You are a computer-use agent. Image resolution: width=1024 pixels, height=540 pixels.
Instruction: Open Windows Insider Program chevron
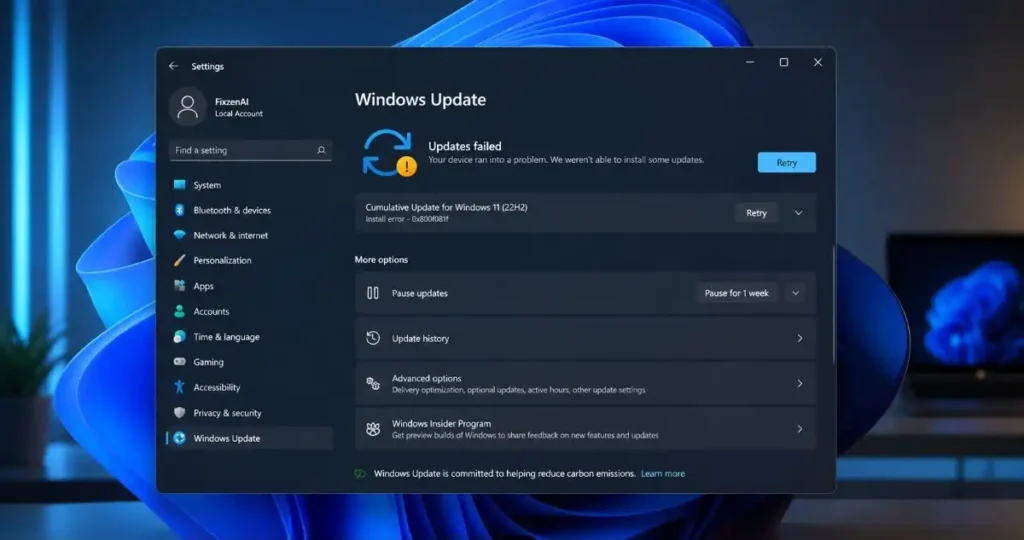click(x=799, y=429)
